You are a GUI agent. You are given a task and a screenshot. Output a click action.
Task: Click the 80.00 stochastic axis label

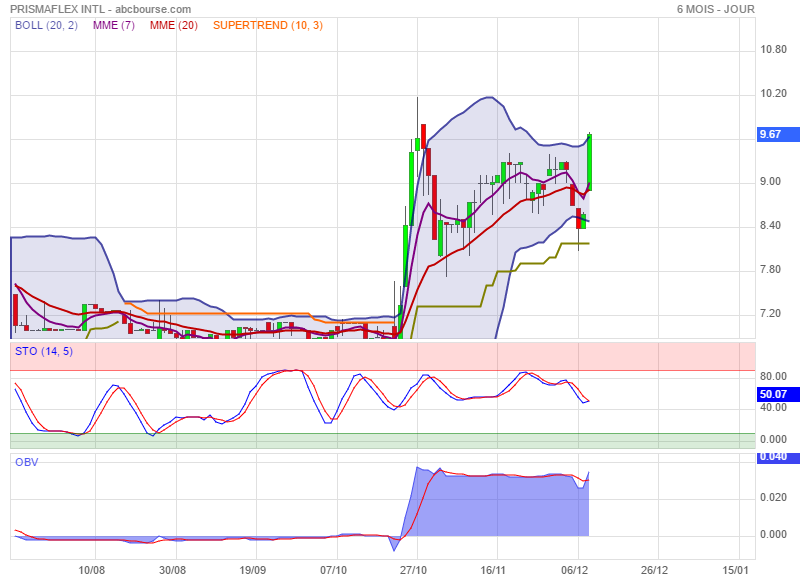[x=773, y=376]
